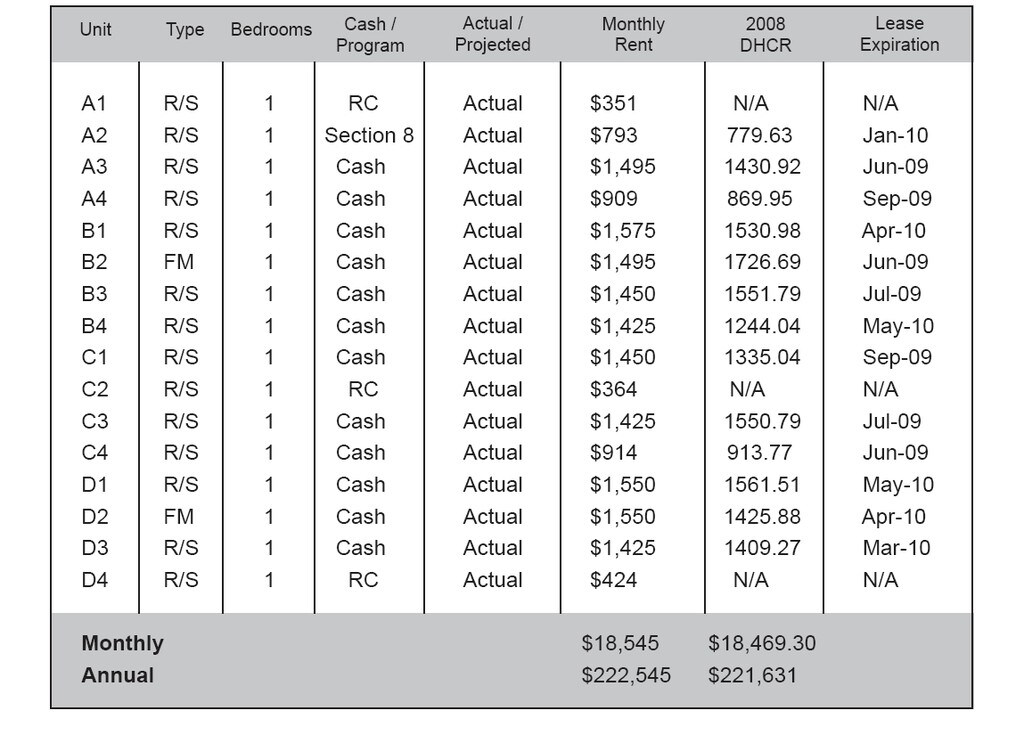Click the 2008 DHCR header
Viewport: 1024px width, 735px height.
coord(765,35)
